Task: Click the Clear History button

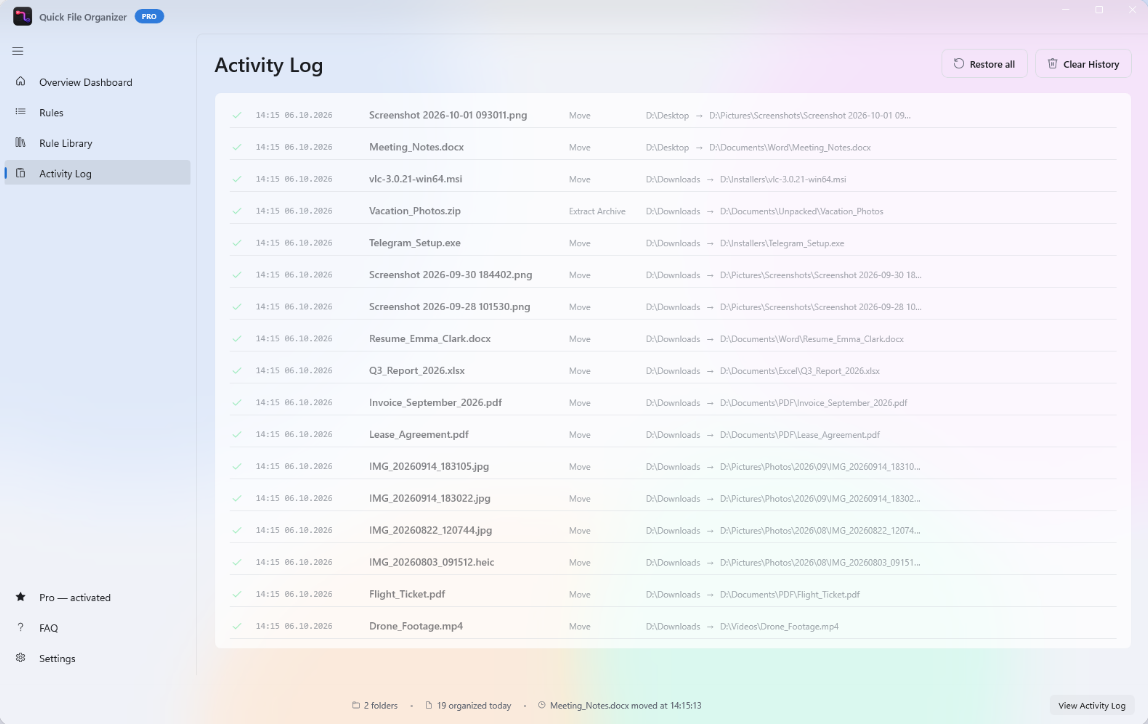Action: [x=1083, y=64]
